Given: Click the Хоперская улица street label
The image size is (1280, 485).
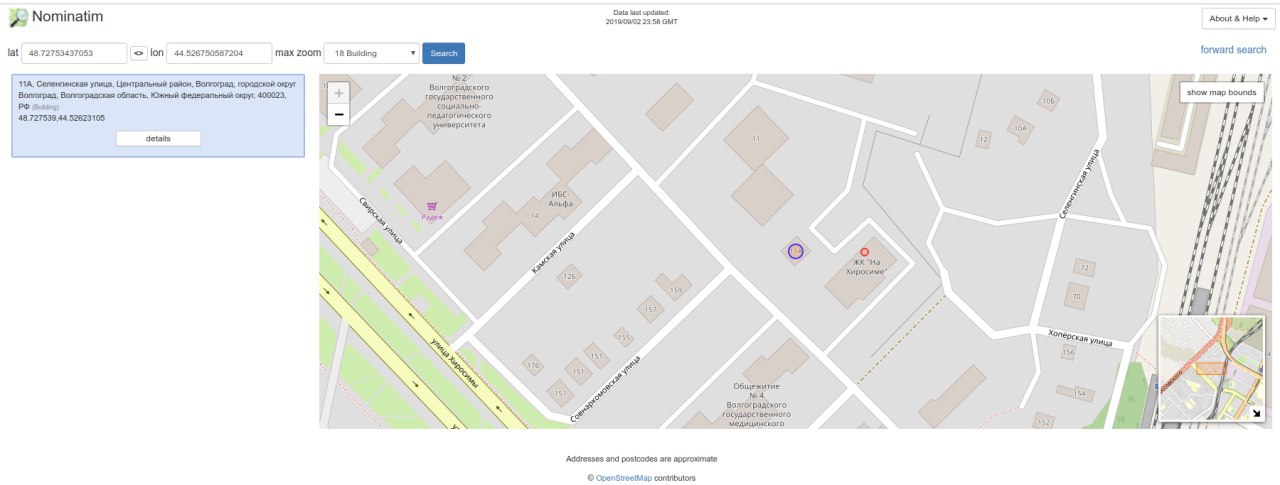Looking at the screenshot, I should click(1079, 337).
